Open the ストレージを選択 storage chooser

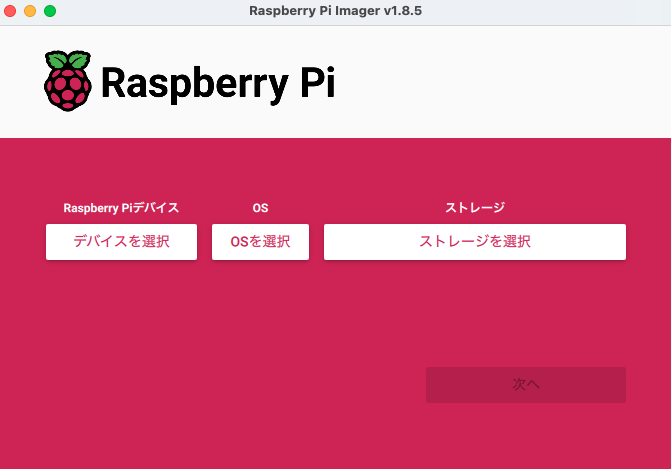[474, 242]
